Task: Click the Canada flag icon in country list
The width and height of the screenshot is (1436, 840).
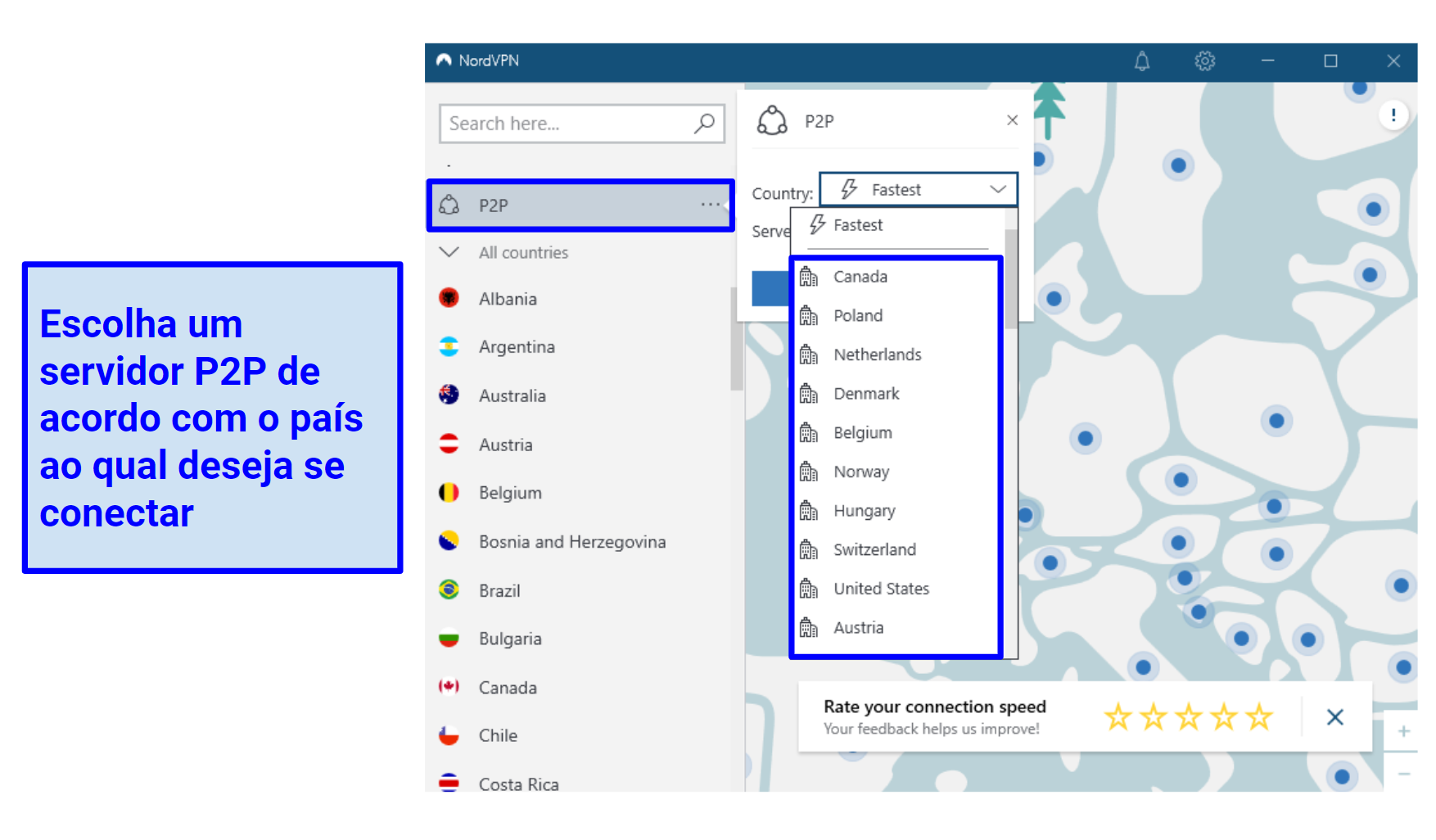Action: coord(449,687)
